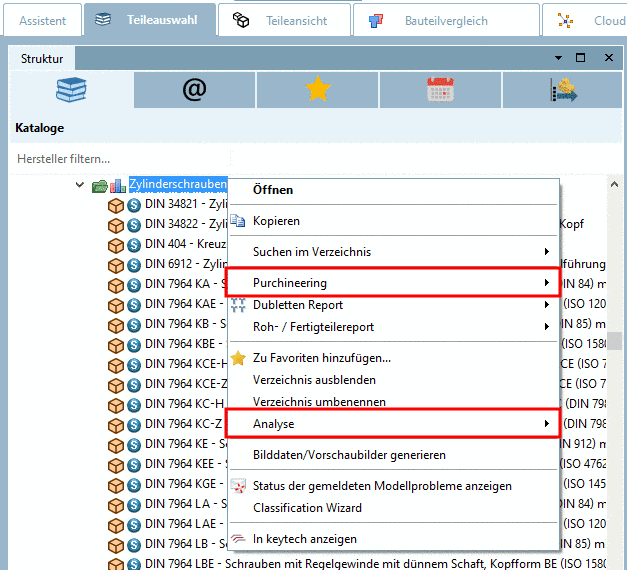Click the vertical scrollbar thumb

(614, 341)
